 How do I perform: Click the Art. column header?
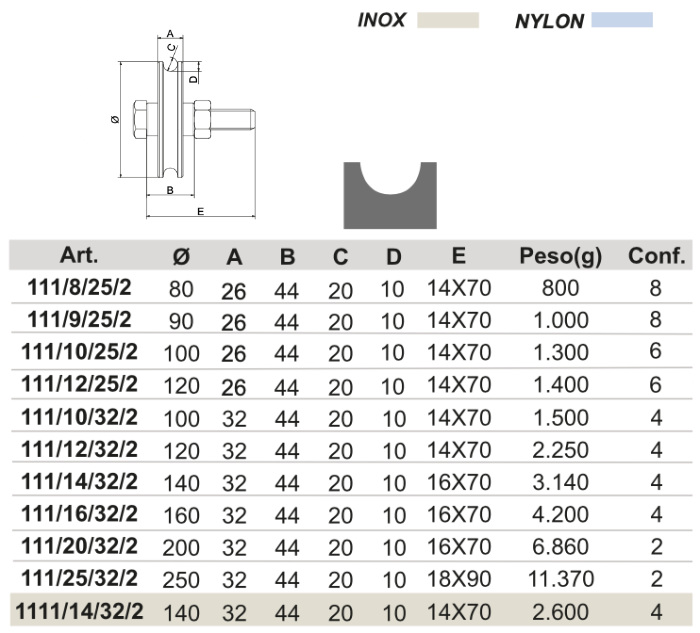pos(78,255)
